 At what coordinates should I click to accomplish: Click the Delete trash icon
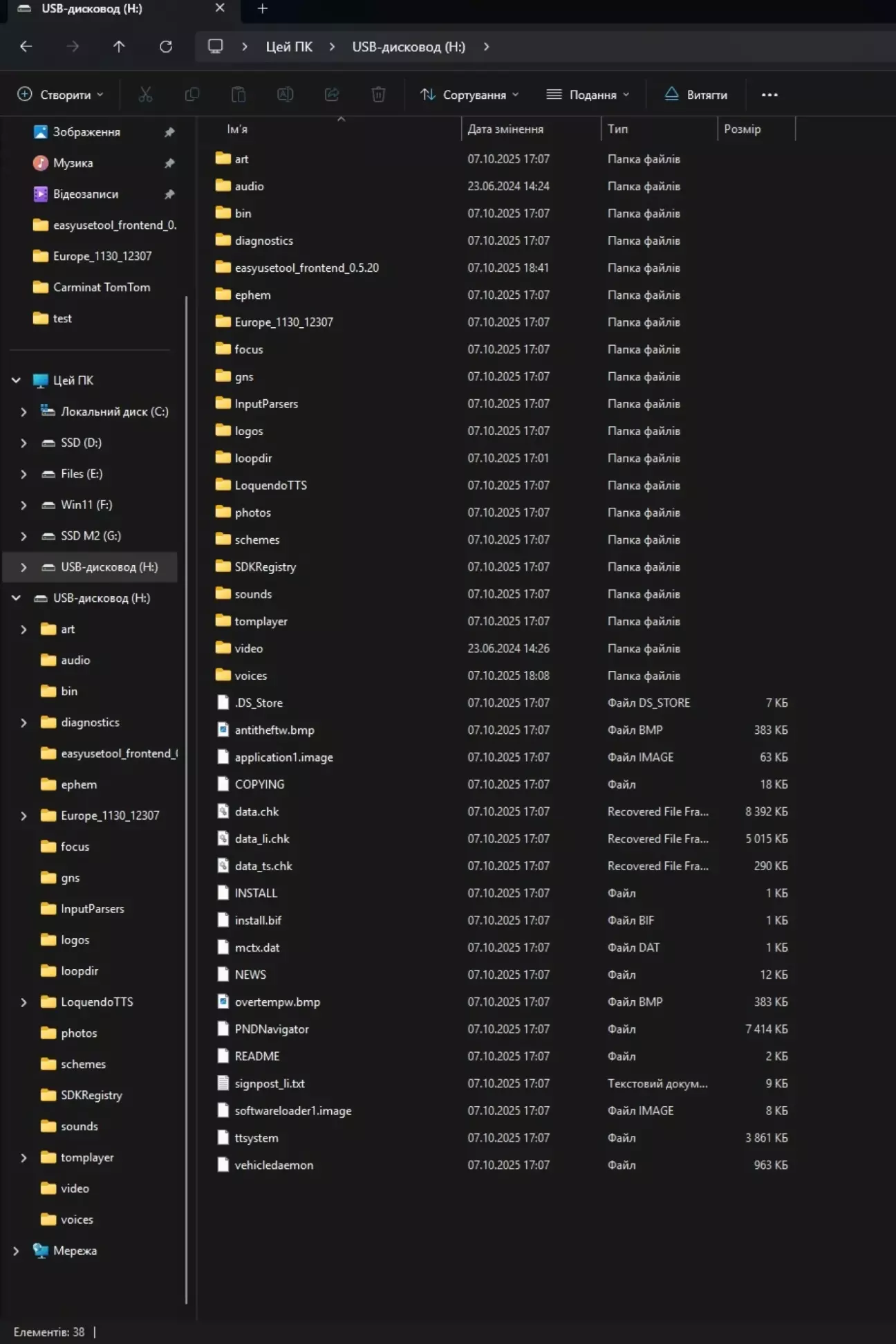(x=378, y=95)
